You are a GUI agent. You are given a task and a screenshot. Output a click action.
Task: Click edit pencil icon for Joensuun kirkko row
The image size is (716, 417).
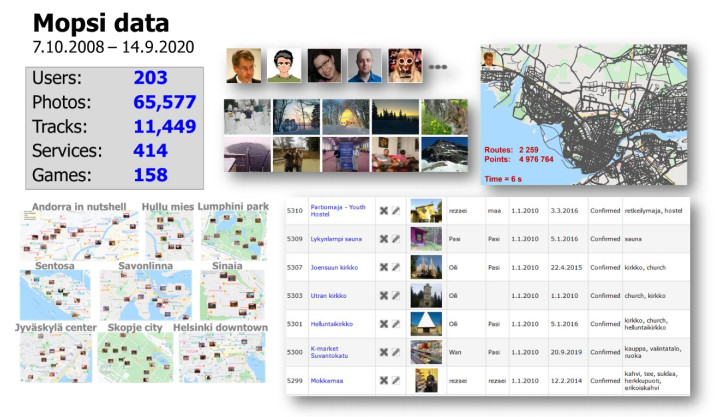(x=396, y=268)
